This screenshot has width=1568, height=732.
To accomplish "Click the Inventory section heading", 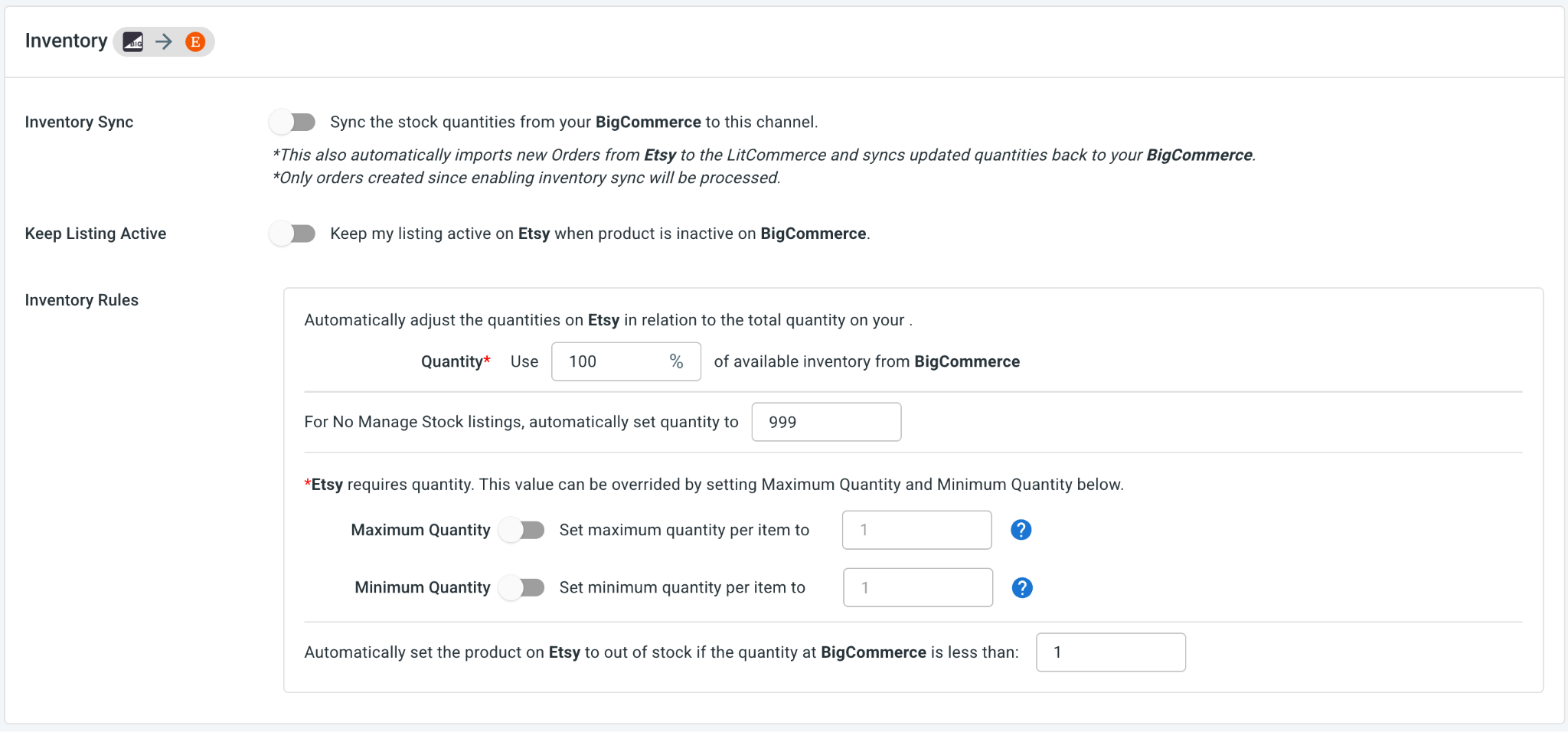I will click(x=67, y=41).
